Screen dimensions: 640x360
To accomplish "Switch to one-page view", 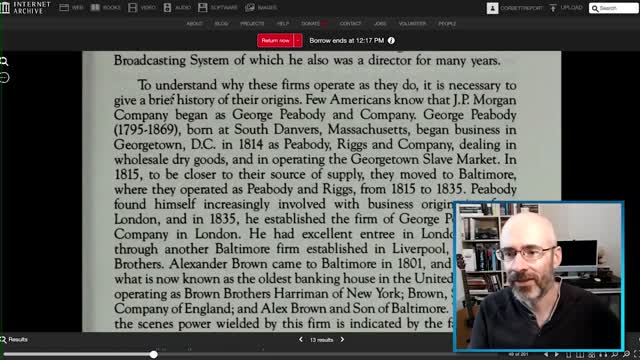I will (569, 355).
